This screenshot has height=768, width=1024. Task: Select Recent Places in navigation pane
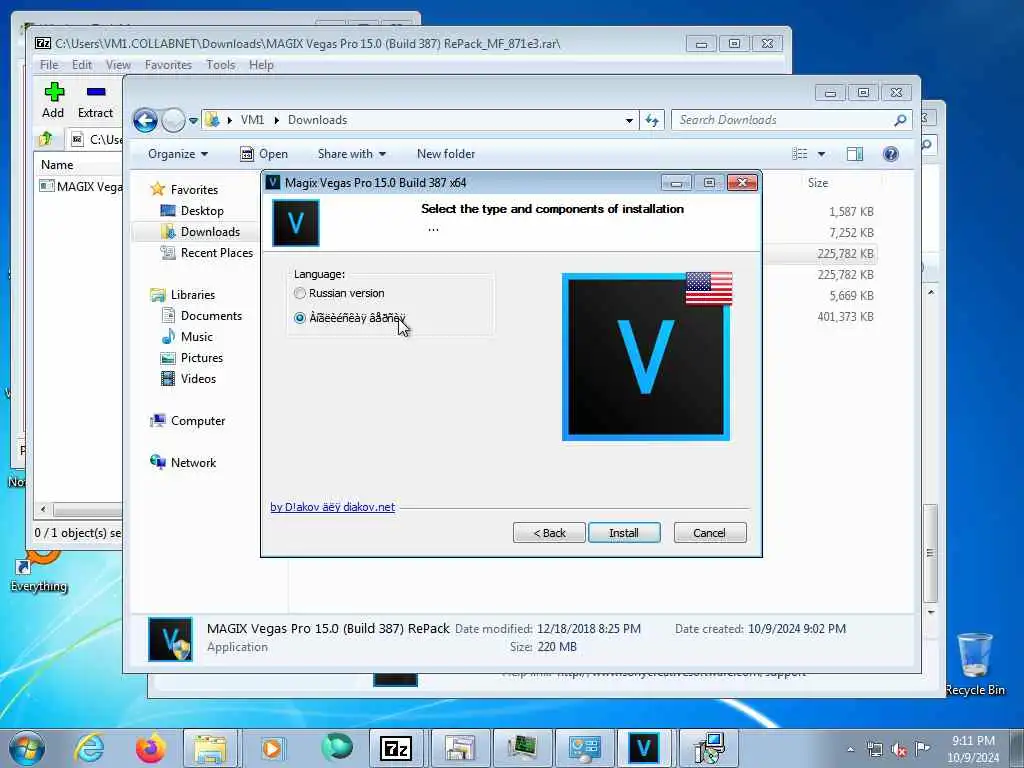tap(207, 253)
